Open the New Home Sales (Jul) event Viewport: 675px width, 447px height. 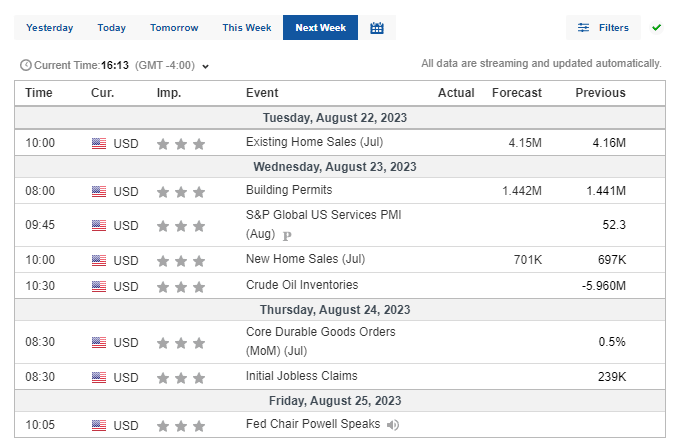[x=305, y=259]
